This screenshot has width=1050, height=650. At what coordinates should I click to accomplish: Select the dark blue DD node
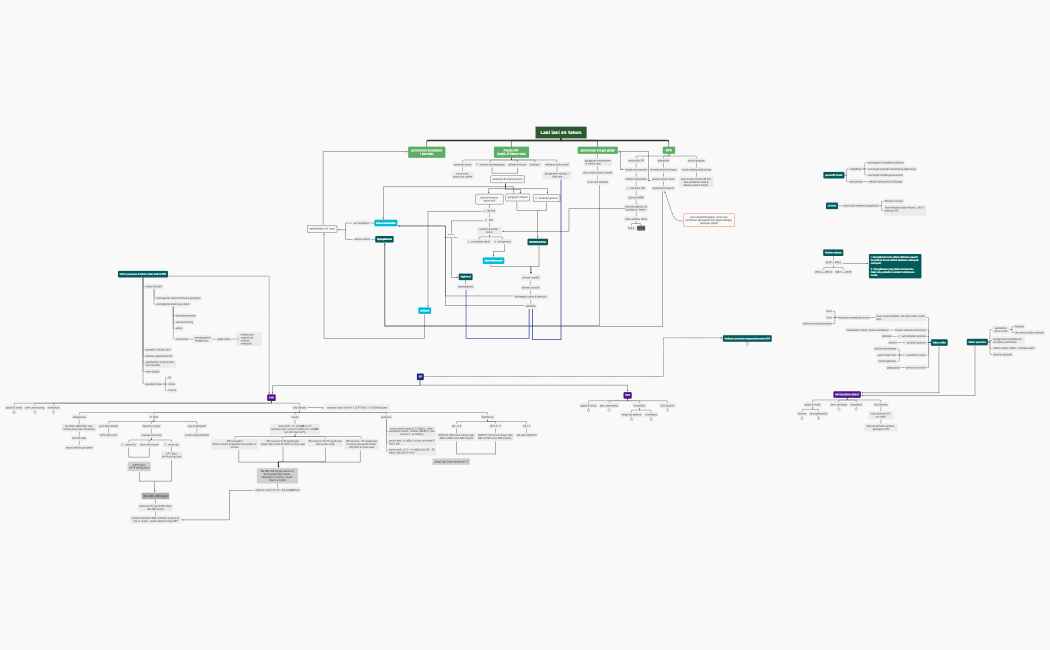[x=420, y=377]
